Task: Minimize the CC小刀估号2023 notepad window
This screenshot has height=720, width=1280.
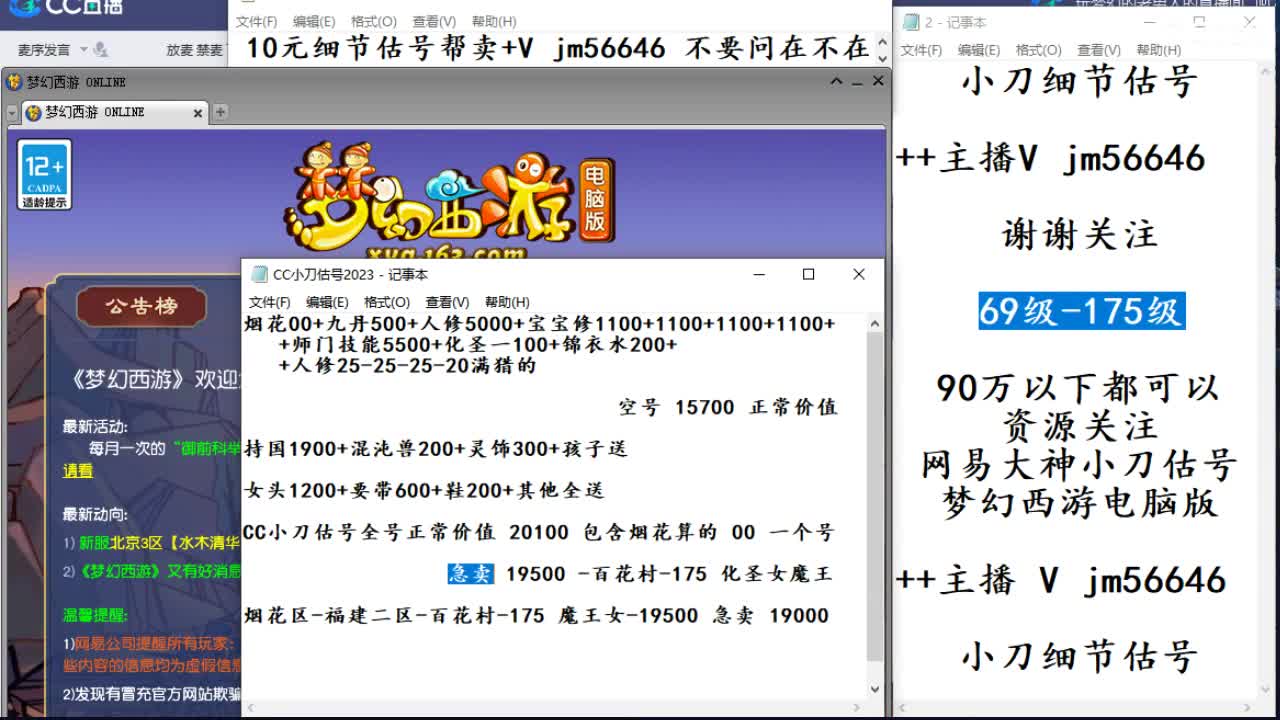Action: click(x=761, y=274)
